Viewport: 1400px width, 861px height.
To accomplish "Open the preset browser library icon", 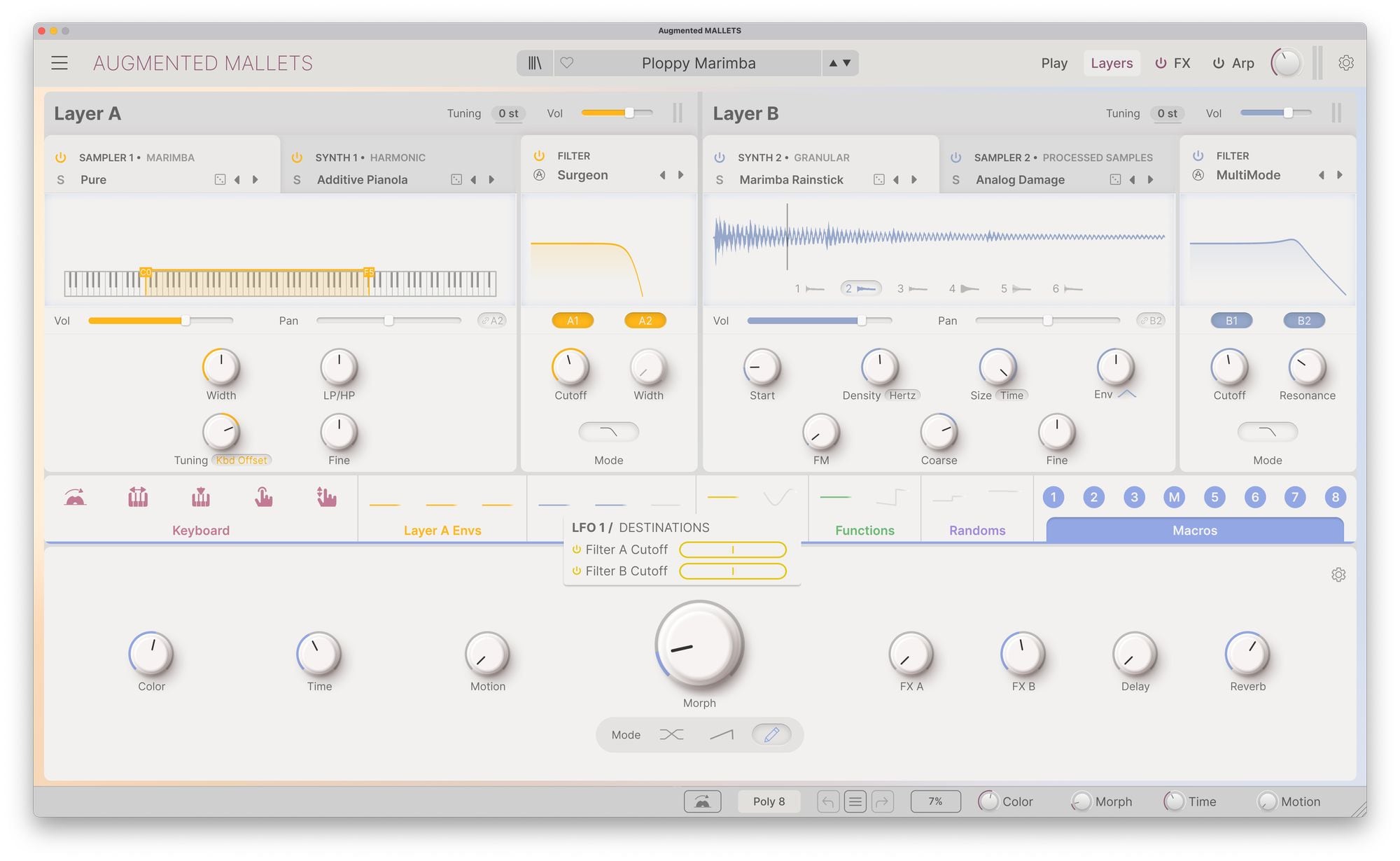I will coord(535,63).
